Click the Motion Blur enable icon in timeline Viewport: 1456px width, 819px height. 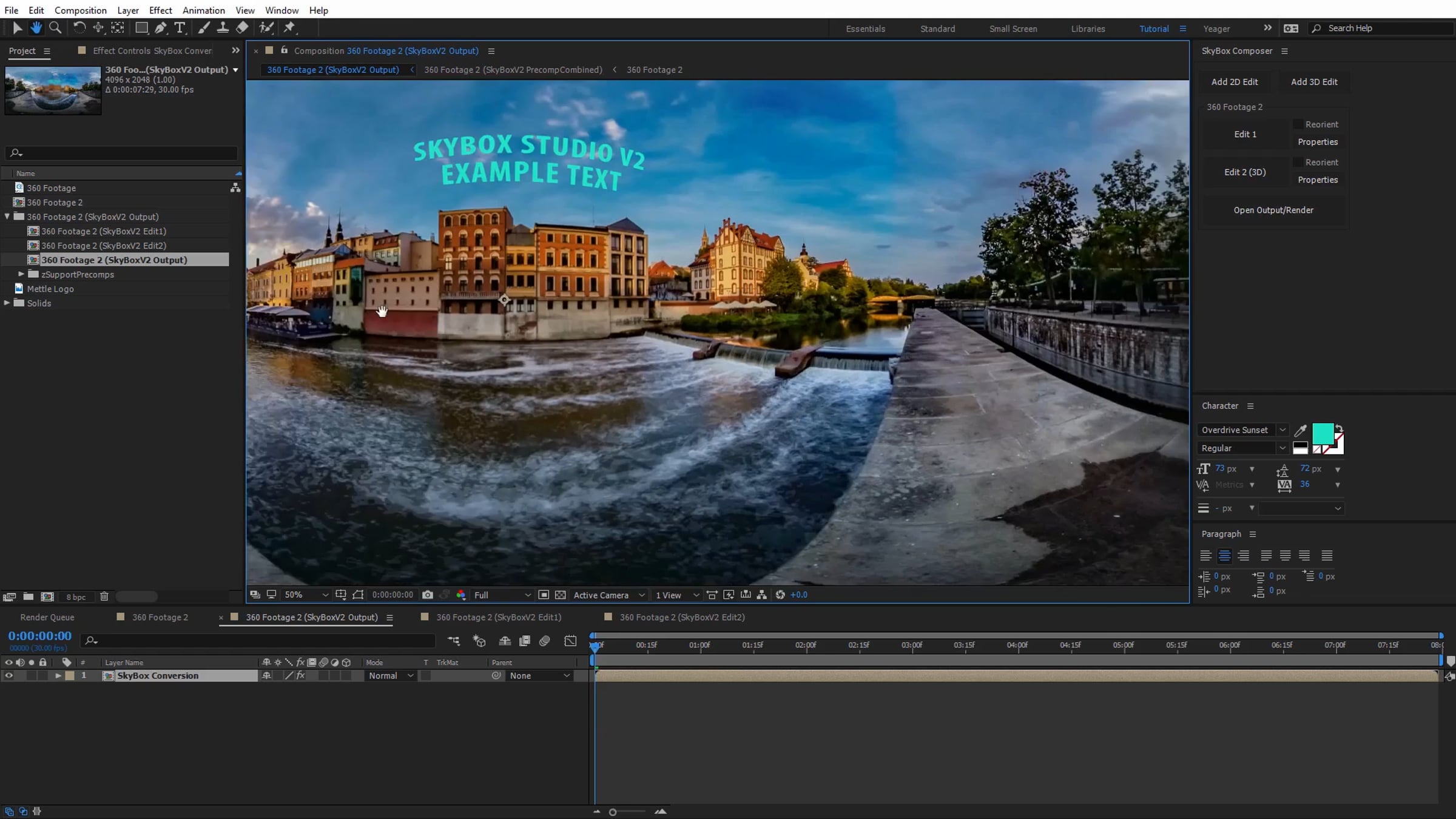click(545, 641)
